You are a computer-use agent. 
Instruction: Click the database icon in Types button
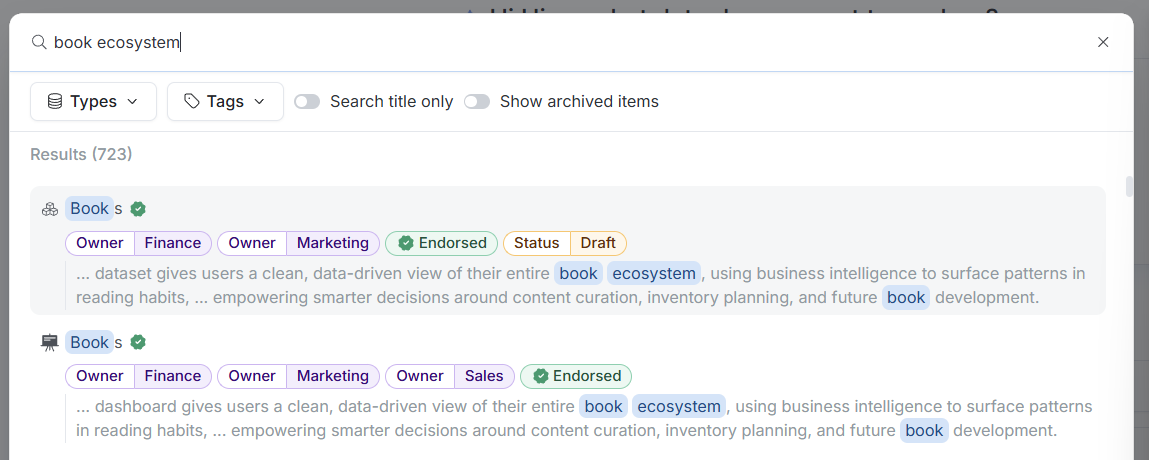(x=55, y=101)
